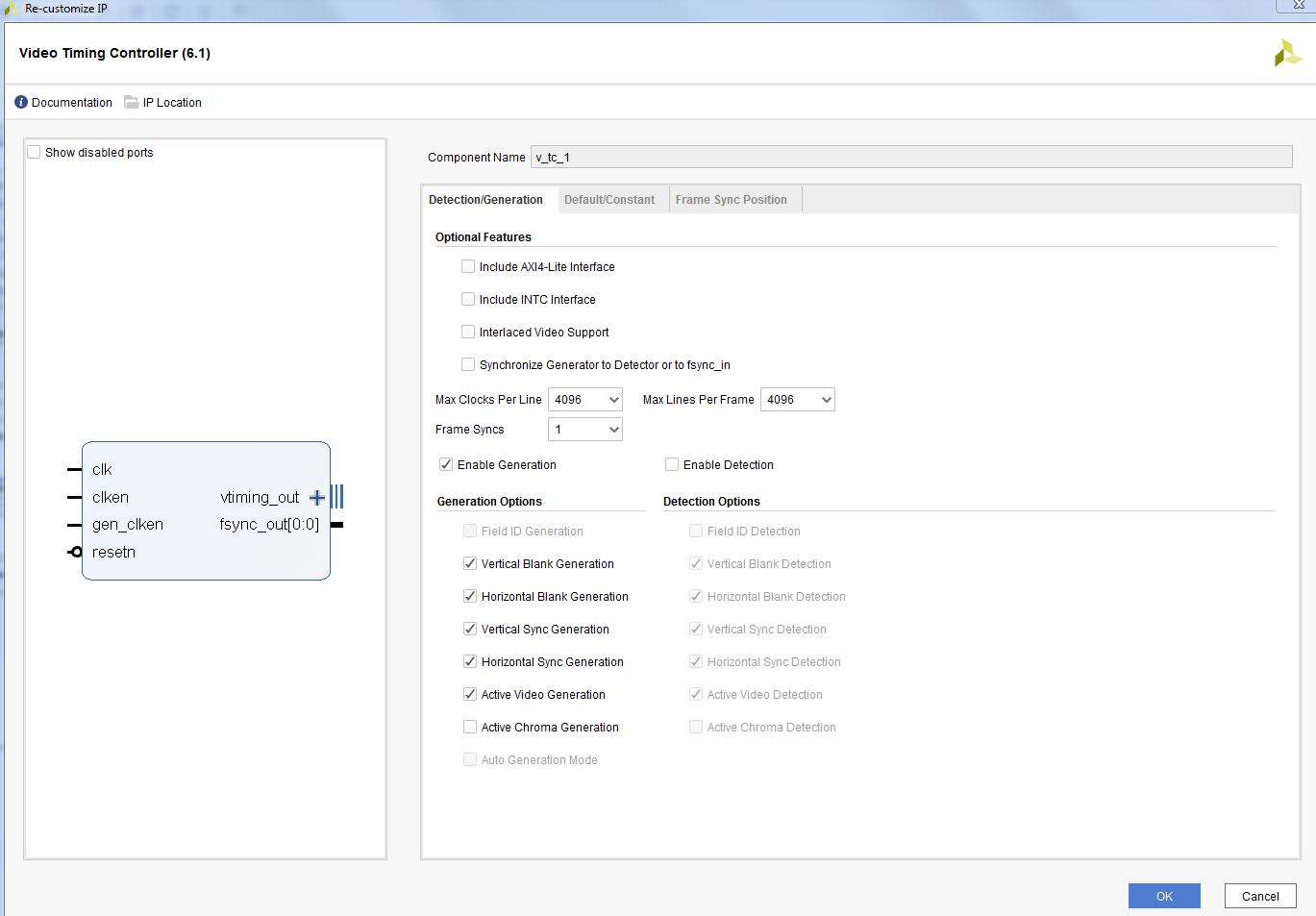Enable Include AXI4-Lite Interface checkbox
Screen dimensions: 1316x916
click(x=468, y=267)
